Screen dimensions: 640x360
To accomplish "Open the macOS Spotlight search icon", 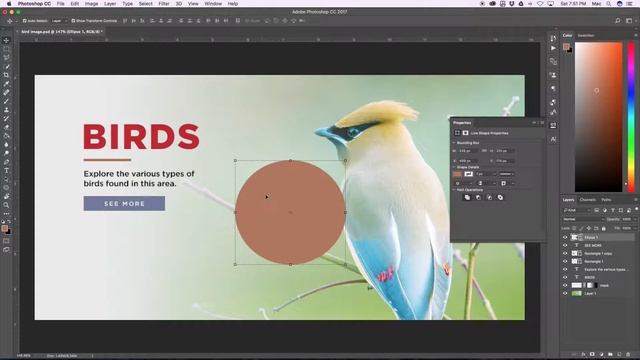I will point(609,4).
